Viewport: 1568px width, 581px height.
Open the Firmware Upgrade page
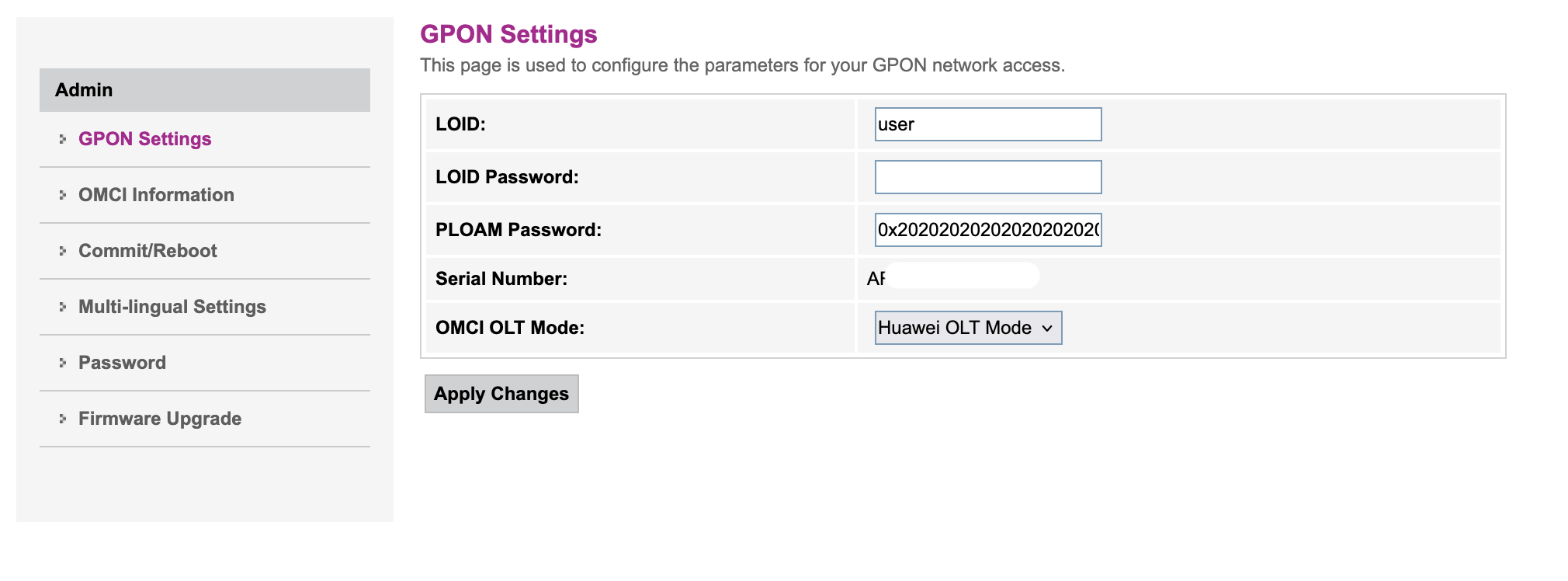(160, 419)
